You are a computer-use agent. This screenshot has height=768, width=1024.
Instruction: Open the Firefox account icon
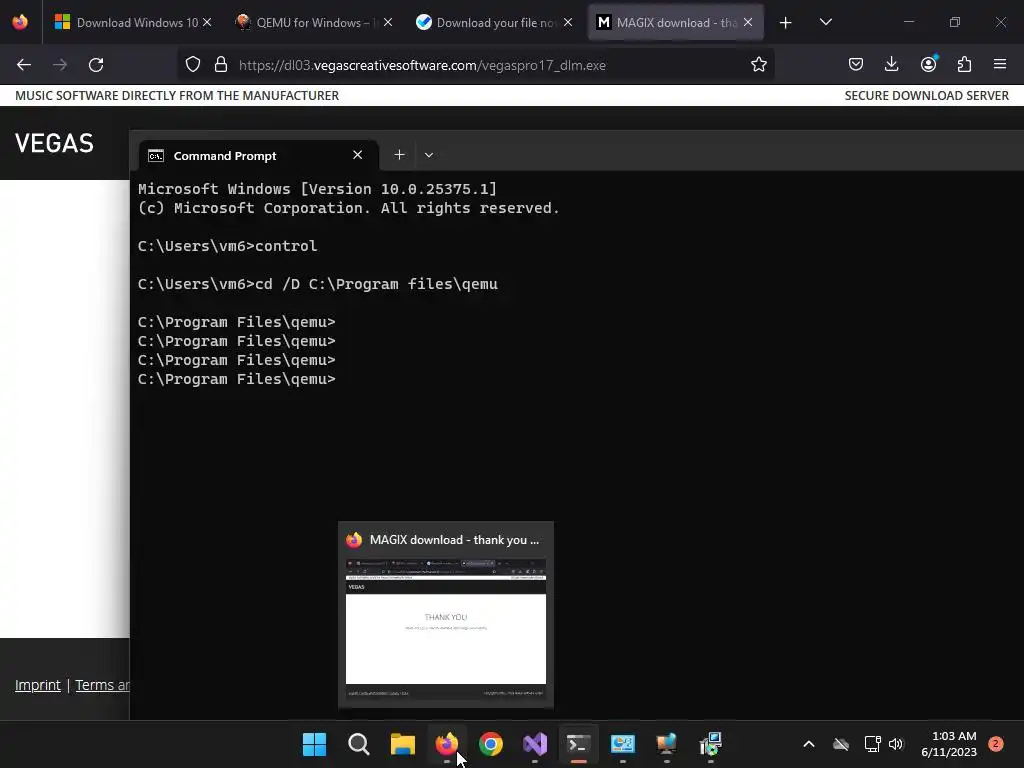coord(928,65)
